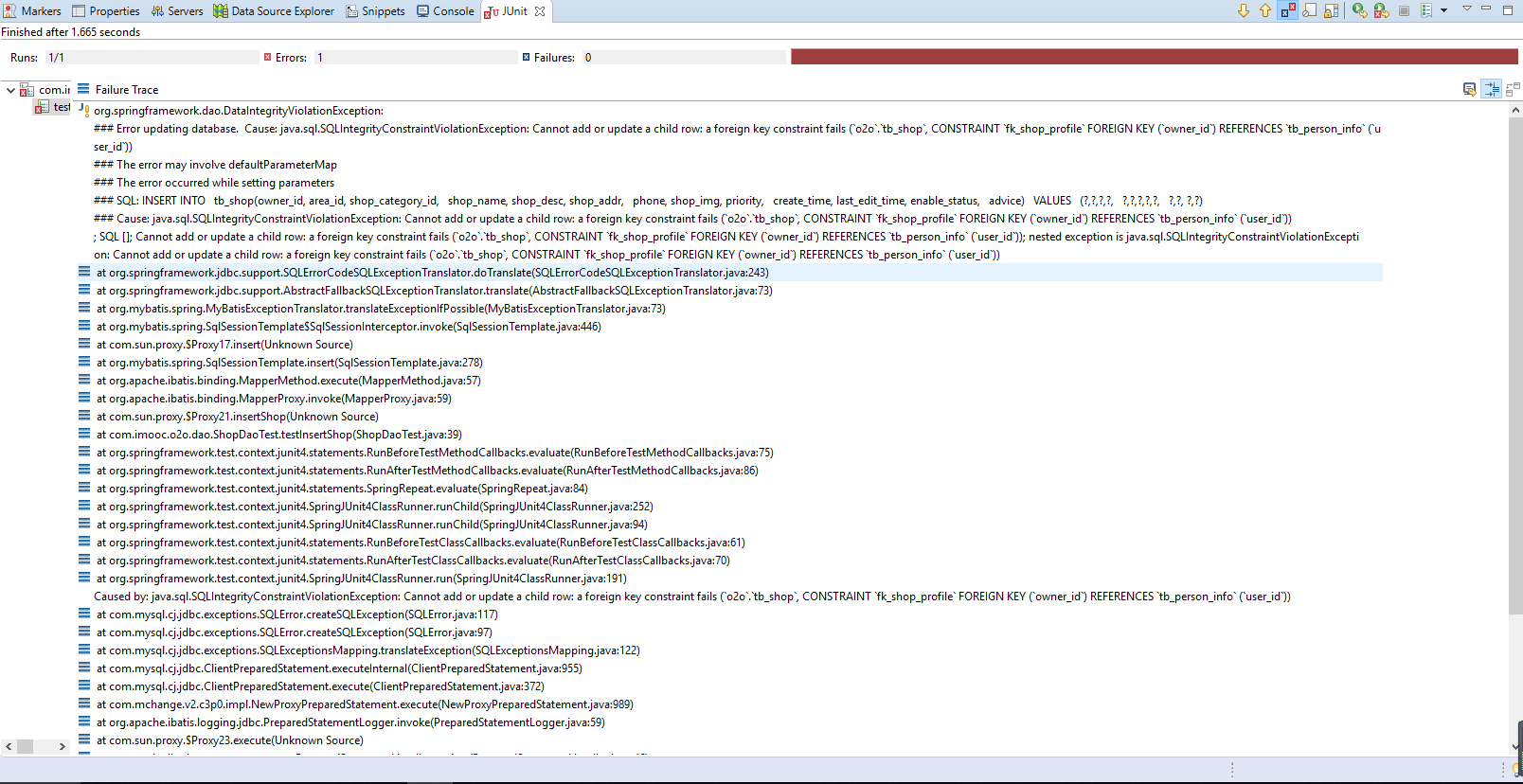Click Stop JUnit Test Run square
This screenshot has height=784, width=1523.
tap(1404, 10)
